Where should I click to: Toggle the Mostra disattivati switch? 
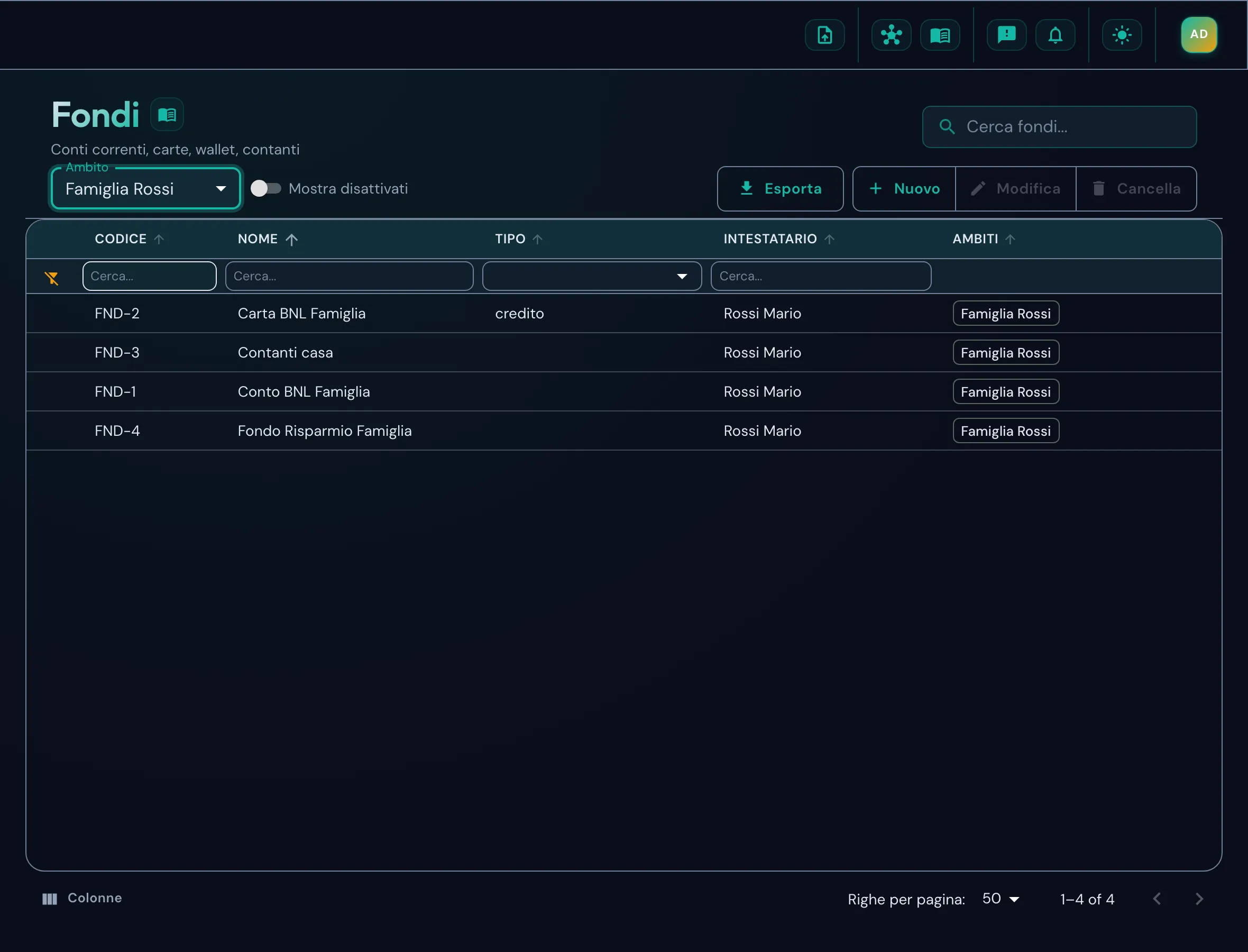(265, 188)
